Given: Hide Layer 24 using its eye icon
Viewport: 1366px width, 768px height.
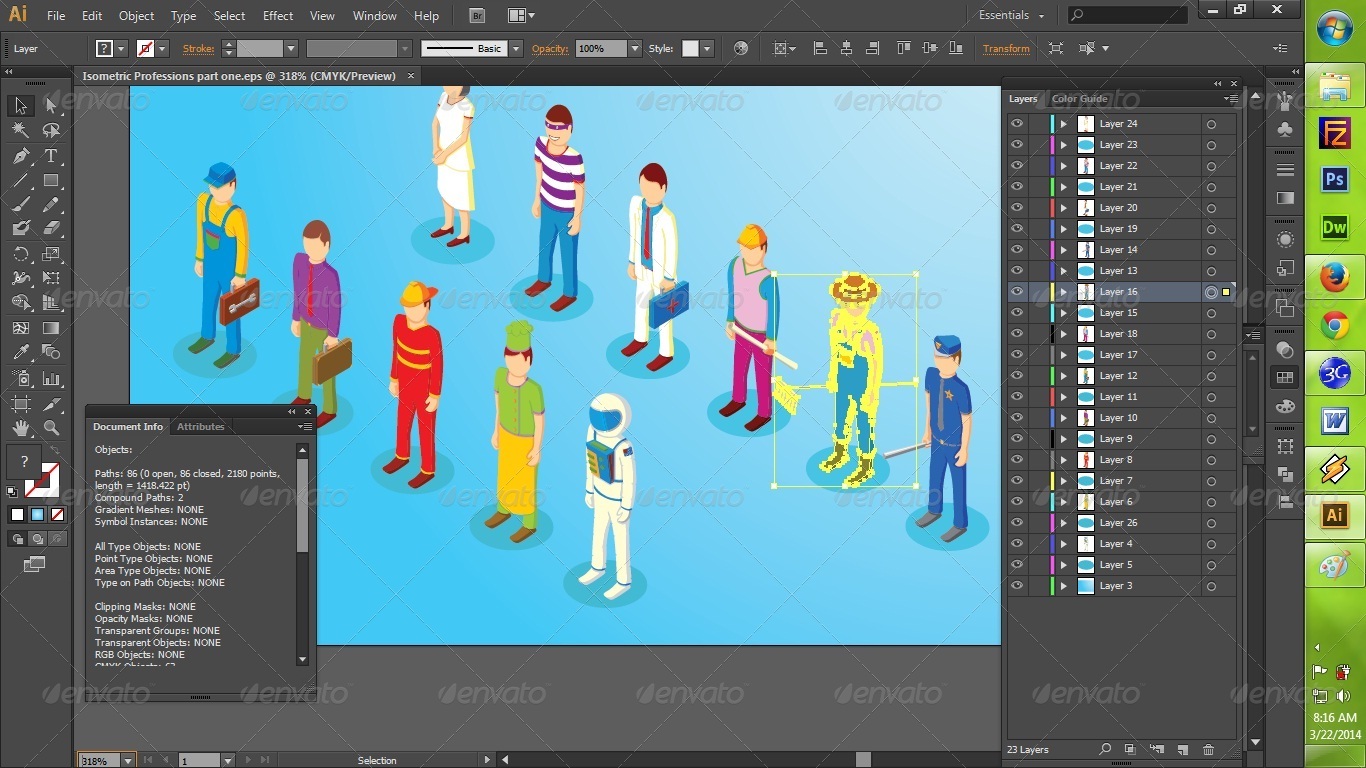Looking at the screenshot, I should coord(1017,123).
